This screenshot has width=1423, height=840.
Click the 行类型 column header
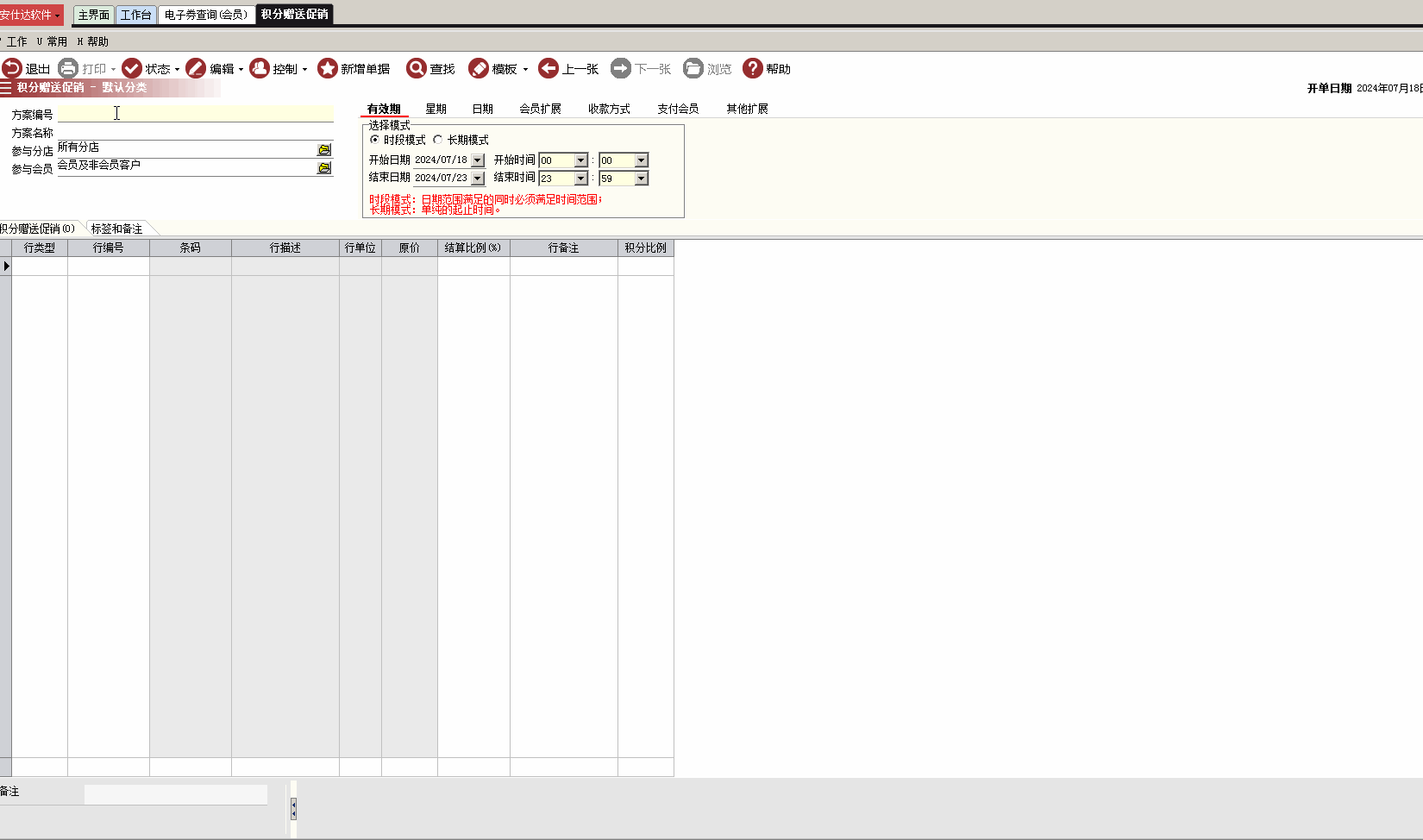coord(40,248)
